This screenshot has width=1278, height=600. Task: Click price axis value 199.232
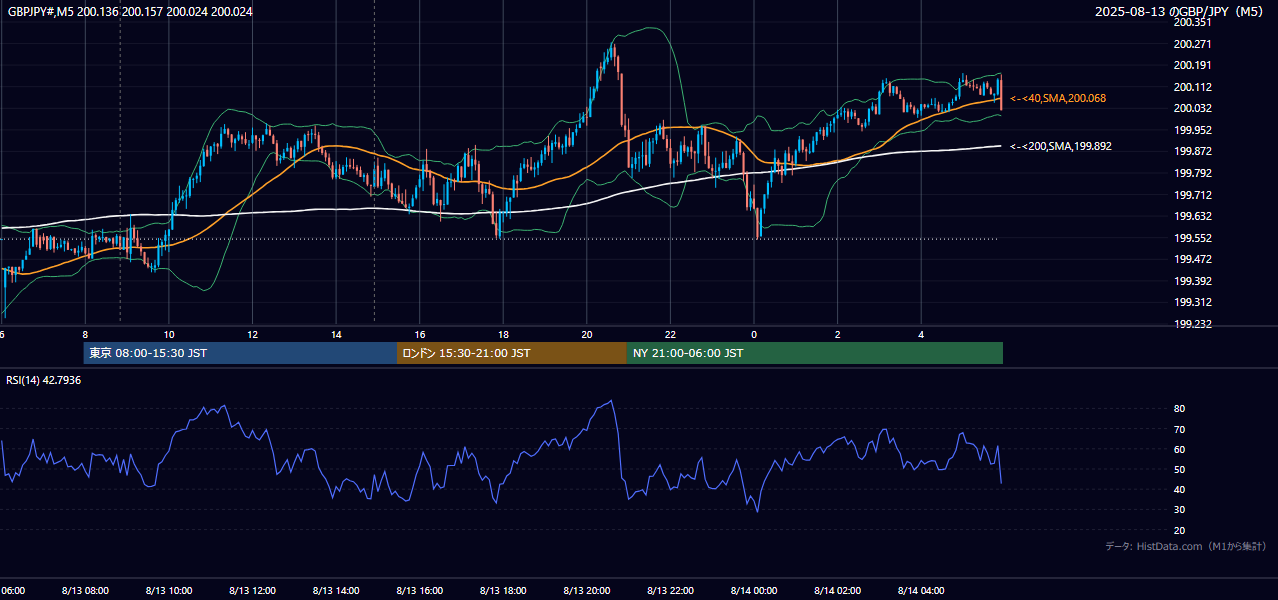coord(1192,324)
